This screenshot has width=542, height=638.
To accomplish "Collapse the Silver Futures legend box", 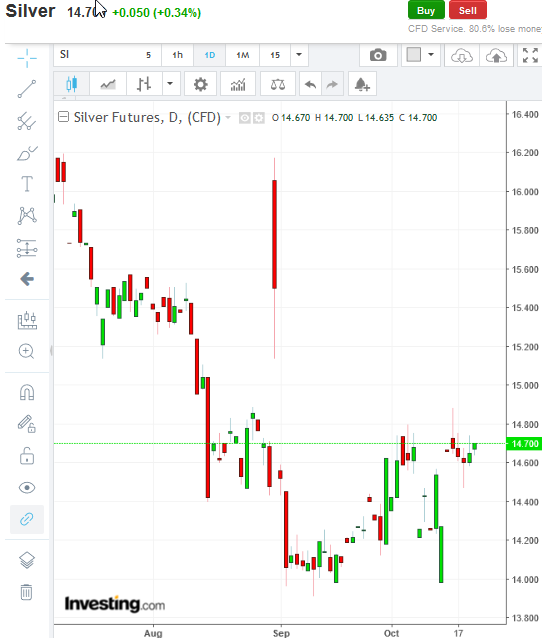I will 63,117.
